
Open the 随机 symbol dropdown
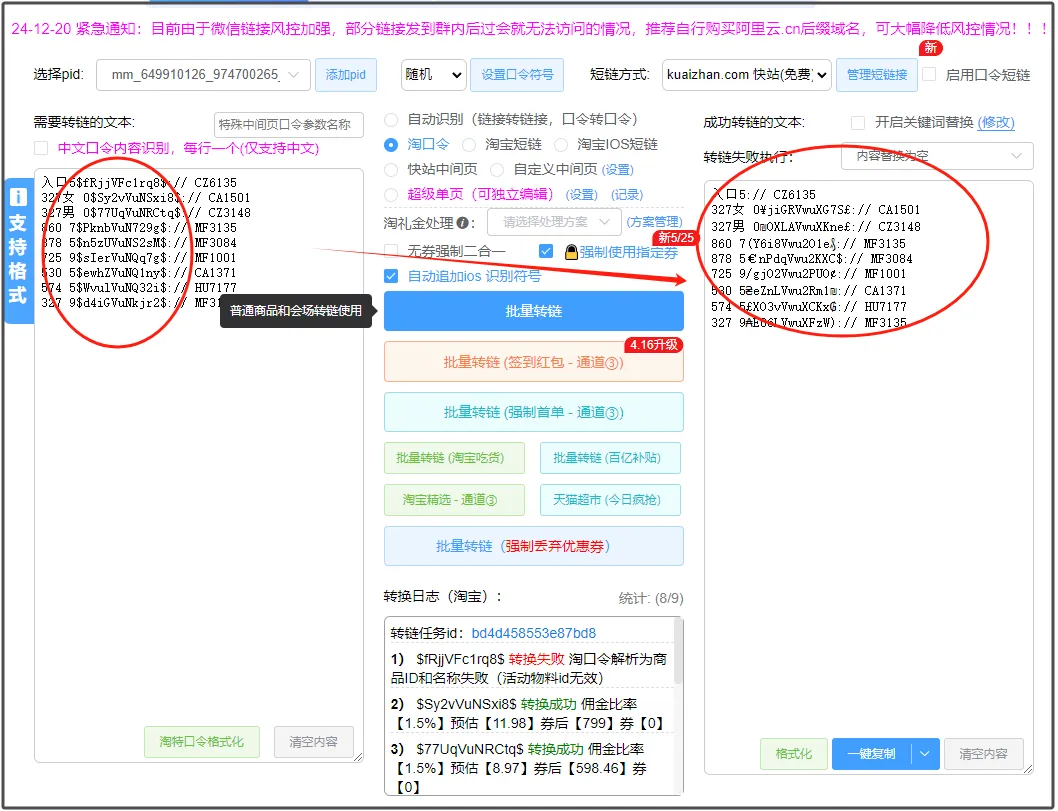(x=433, y=74)
